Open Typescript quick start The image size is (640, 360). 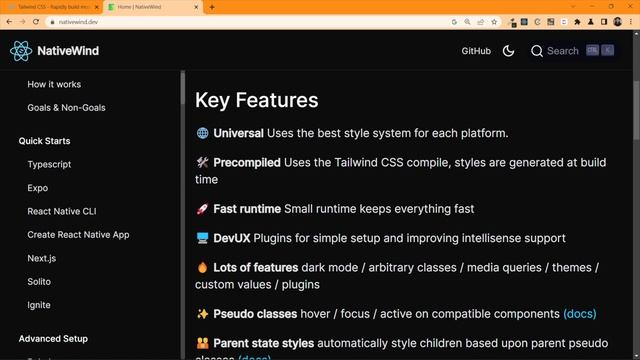coord(49,164)
